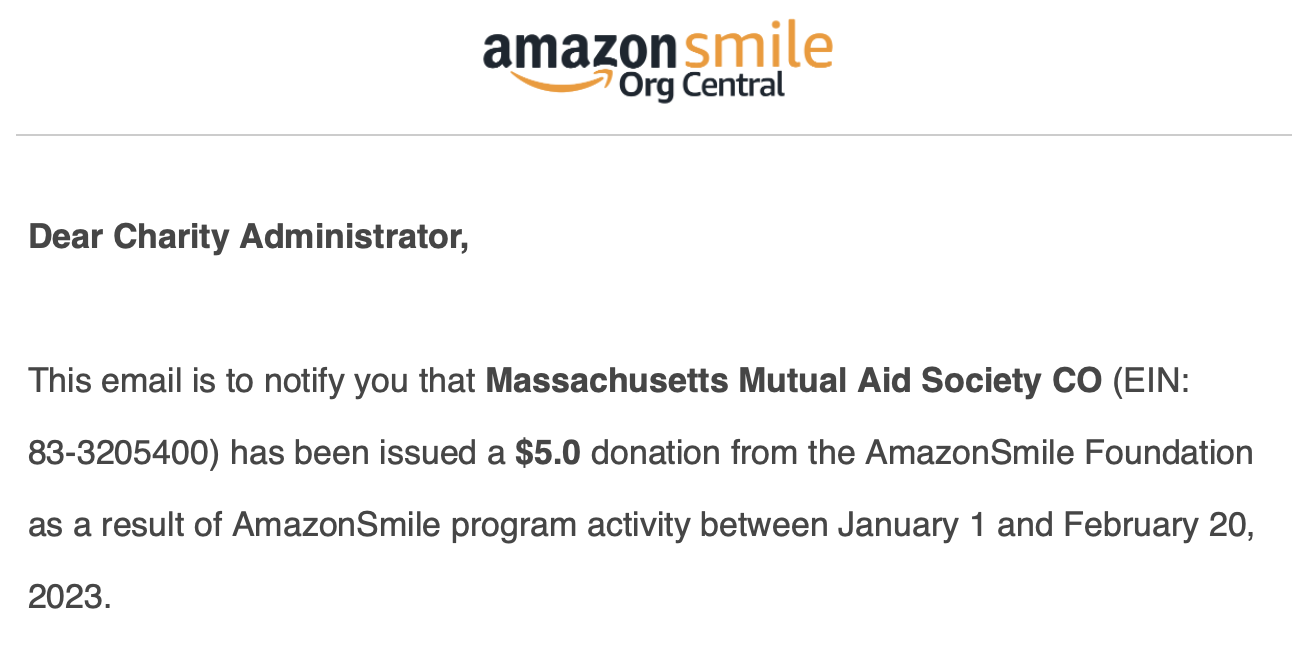
Task: Click the word "donation" after the amount
Action: click(x=655, y=453)
